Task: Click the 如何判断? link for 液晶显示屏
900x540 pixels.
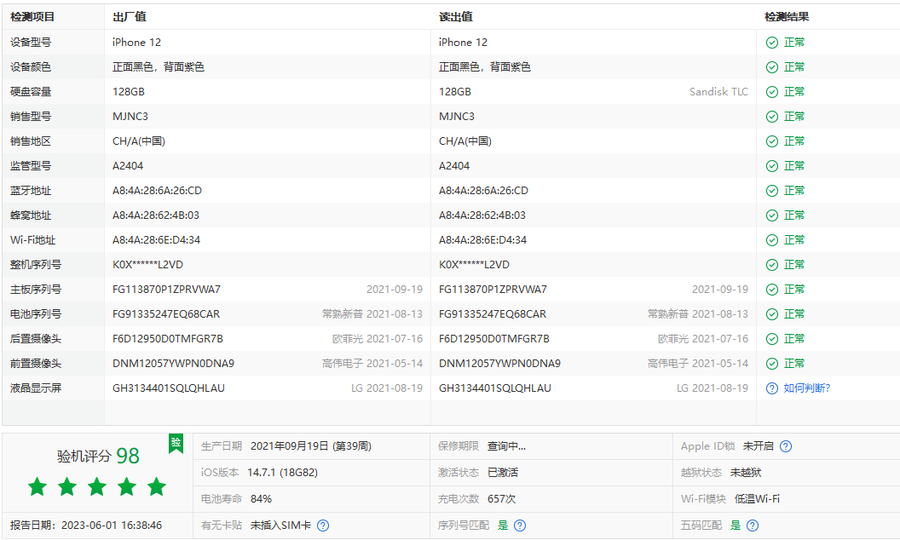Action: coord(807,388)
